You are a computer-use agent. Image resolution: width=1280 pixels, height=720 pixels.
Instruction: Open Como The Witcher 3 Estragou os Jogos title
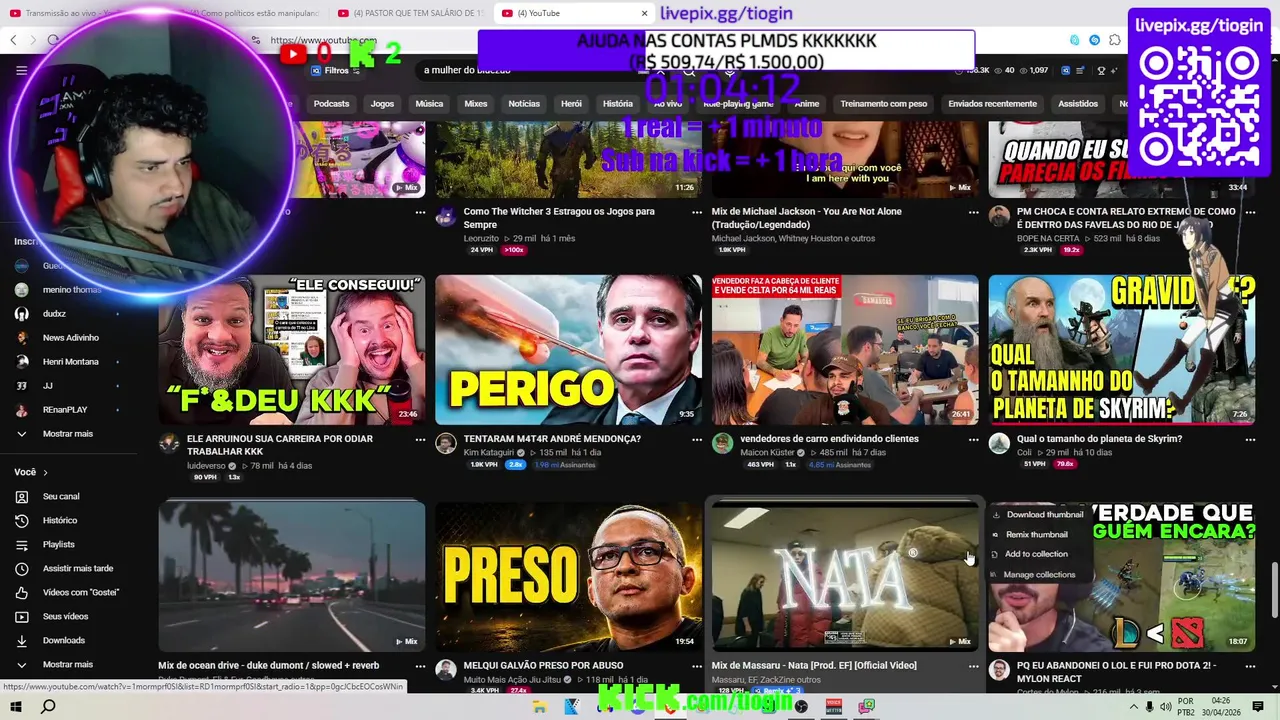click(559, 218)
